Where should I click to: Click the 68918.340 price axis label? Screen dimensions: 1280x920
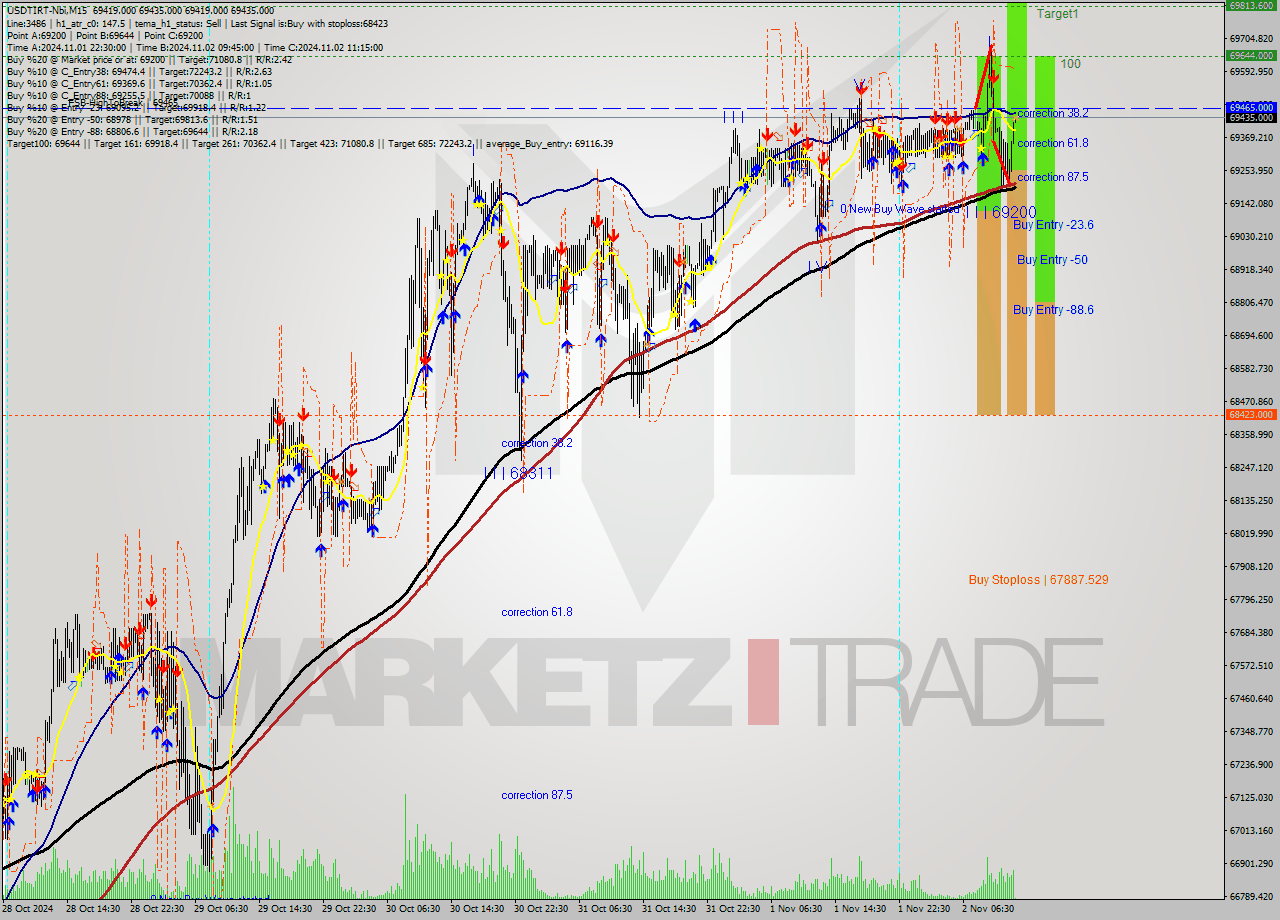coord(1251,269)
